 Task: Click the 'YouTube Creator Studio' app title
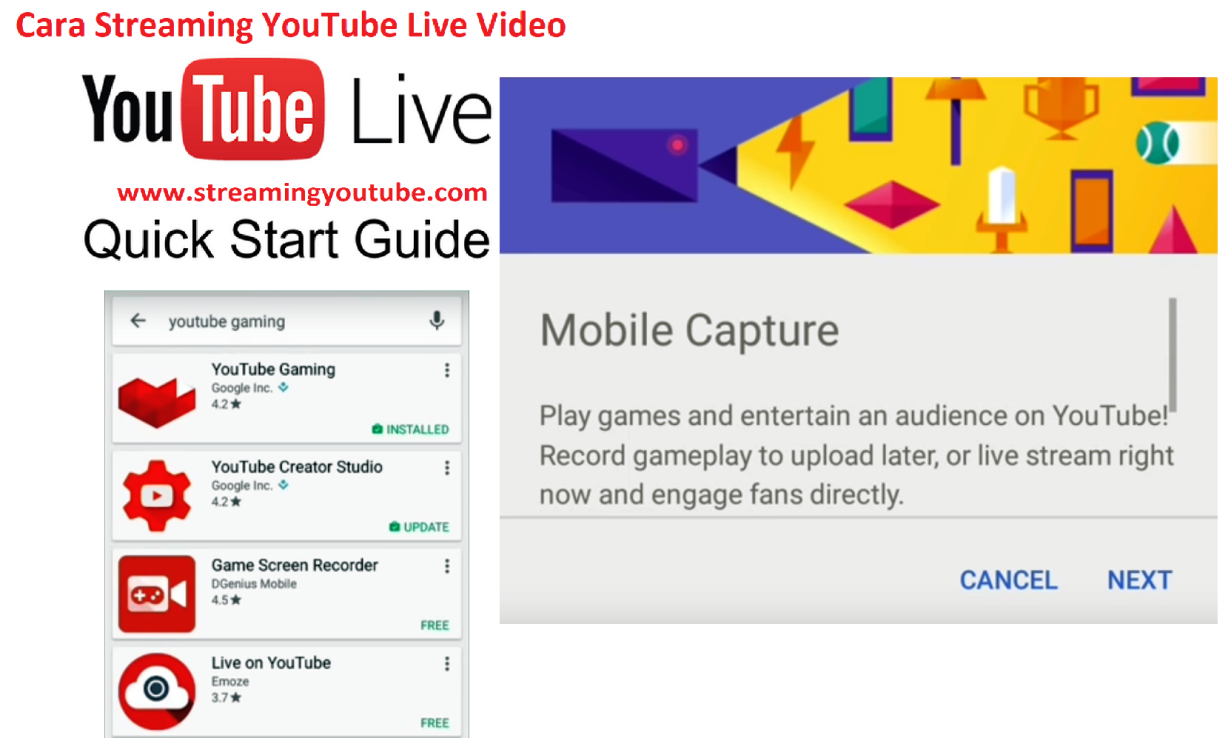(297, 467)
